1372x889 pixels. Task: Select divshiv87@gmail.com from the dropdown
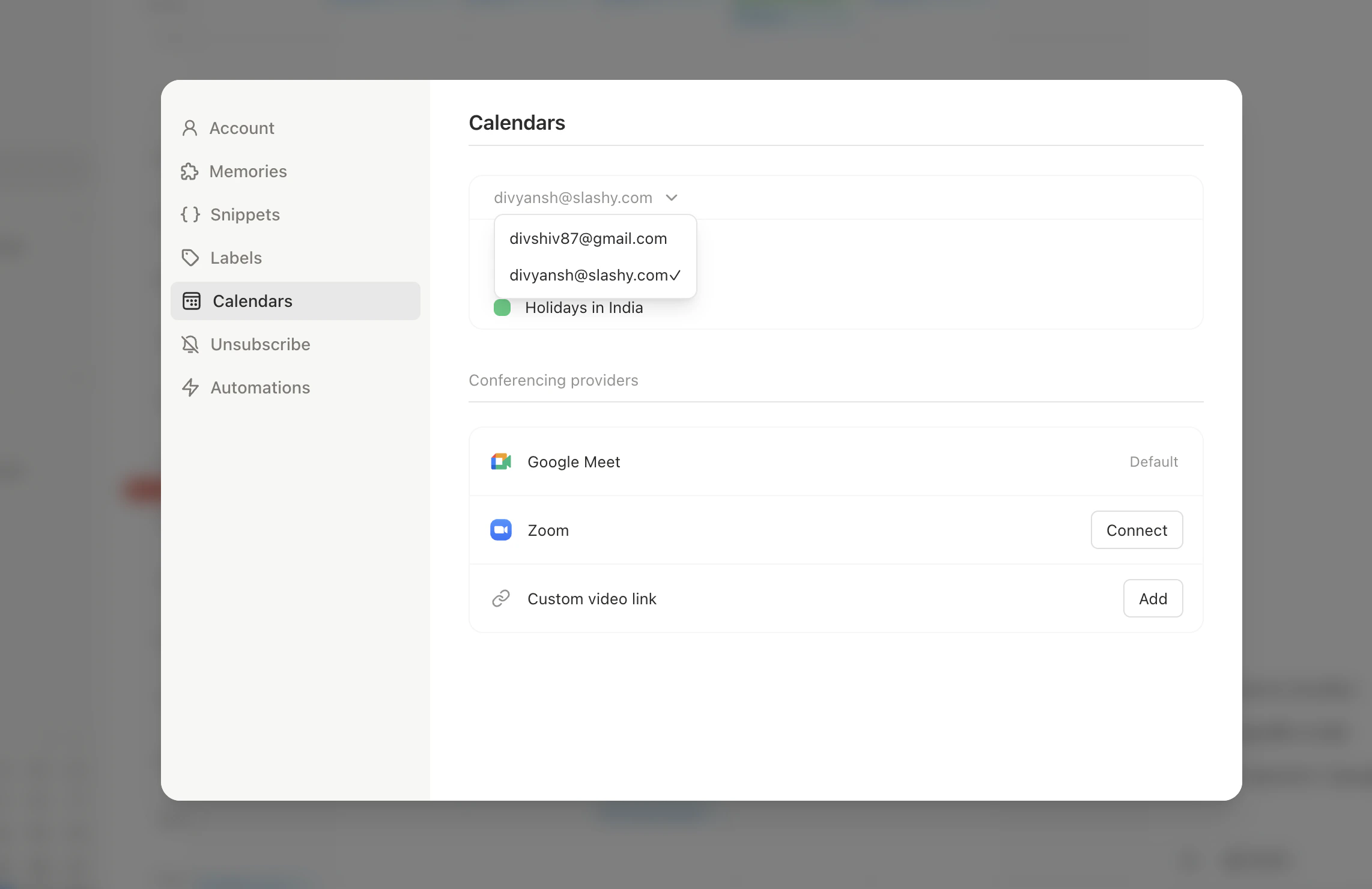tap(588, 238)
